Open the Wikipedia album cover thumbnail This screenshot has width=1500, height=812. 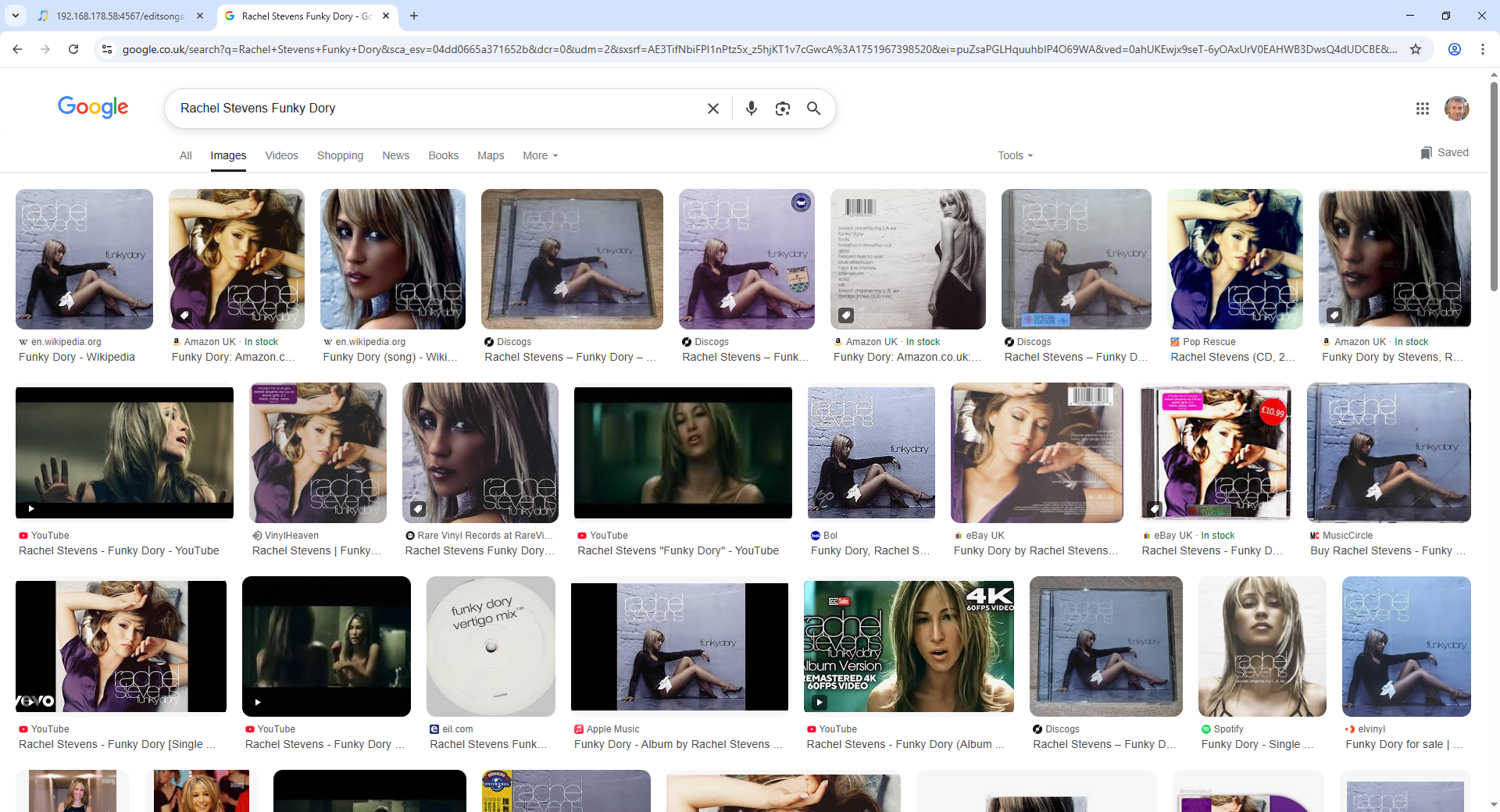pos(84,259)
